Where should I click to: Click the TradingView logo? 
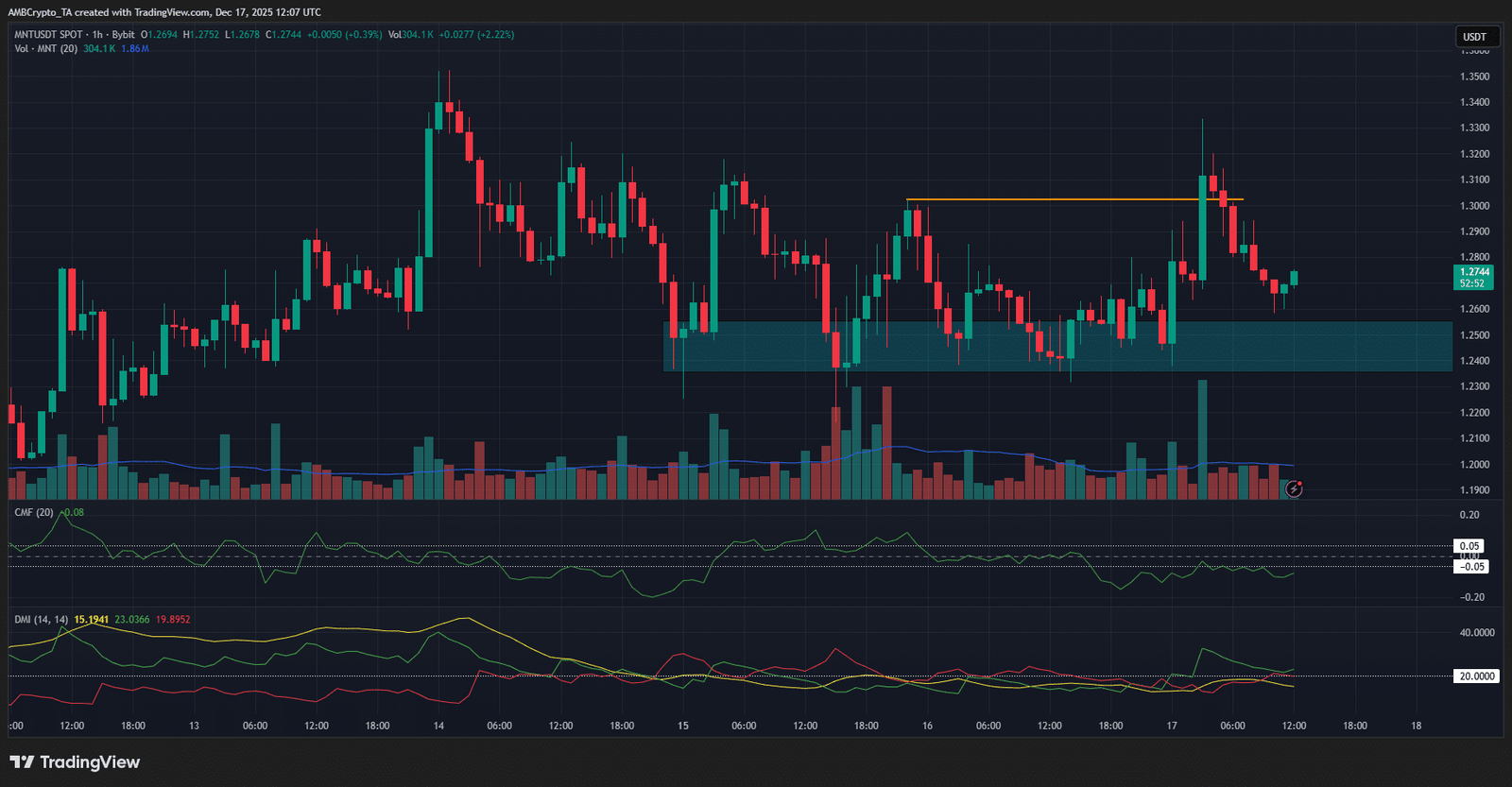pos(75,762)
